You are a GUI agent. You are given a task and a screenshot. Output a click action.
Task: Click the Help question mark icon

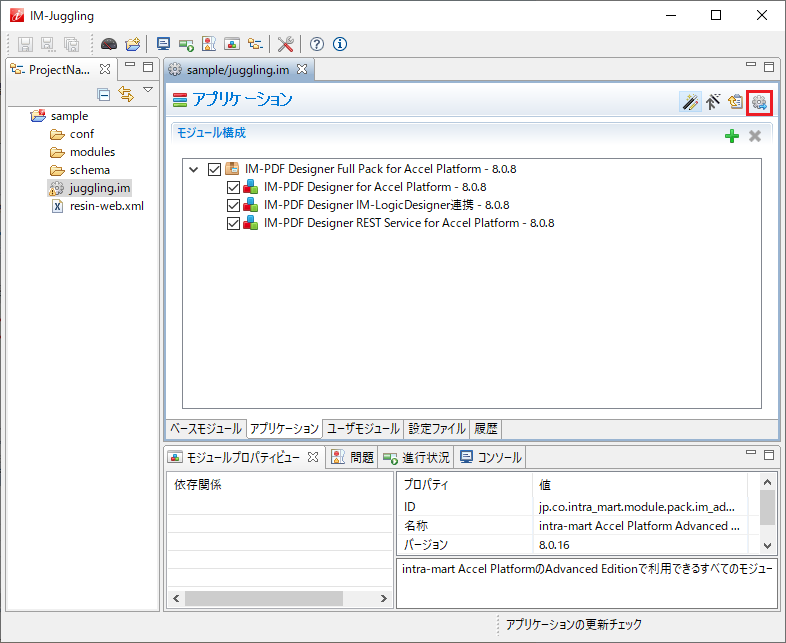316,44
